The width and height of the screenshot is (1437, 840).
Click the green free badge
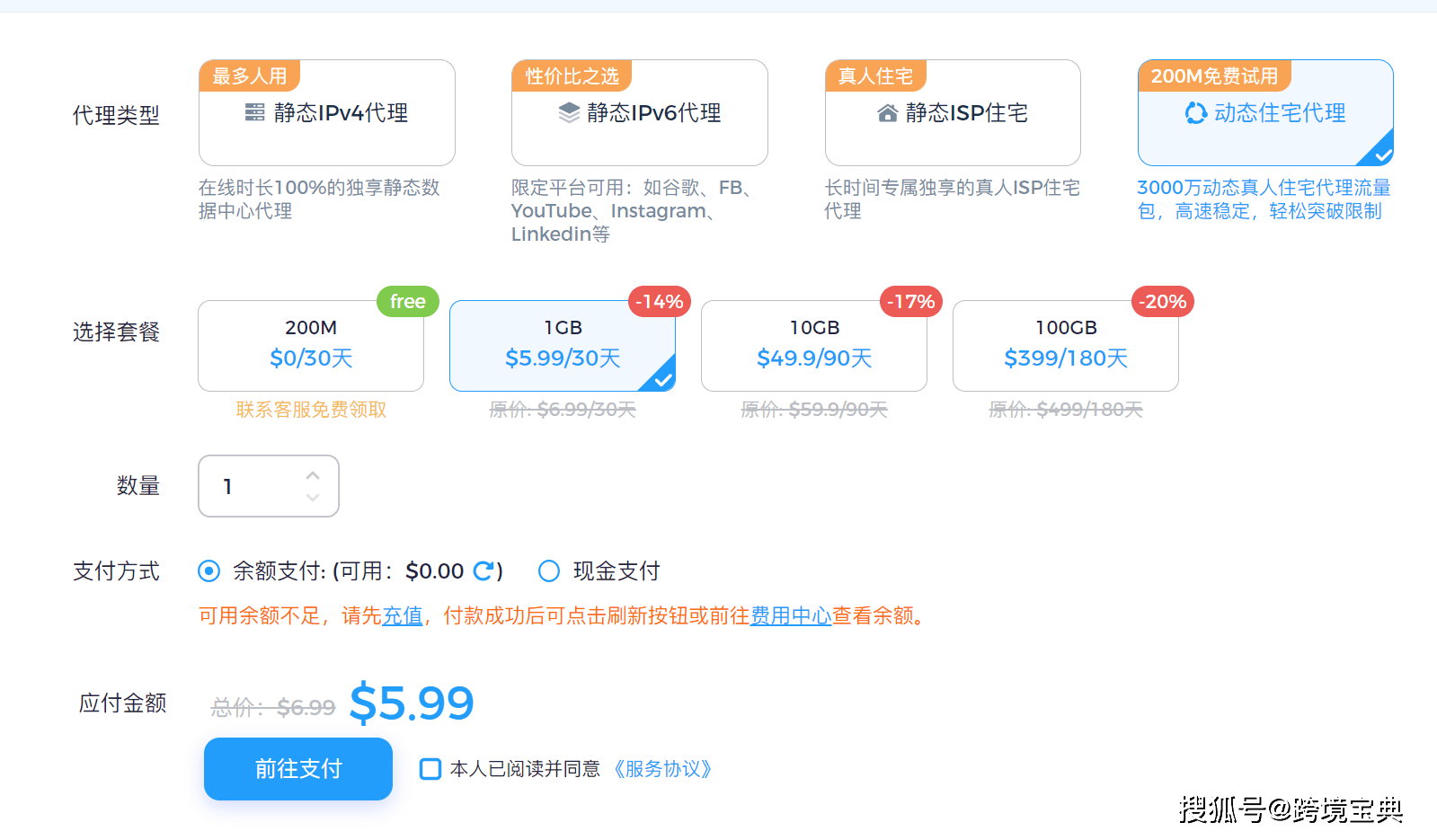(x=408, y=302)
